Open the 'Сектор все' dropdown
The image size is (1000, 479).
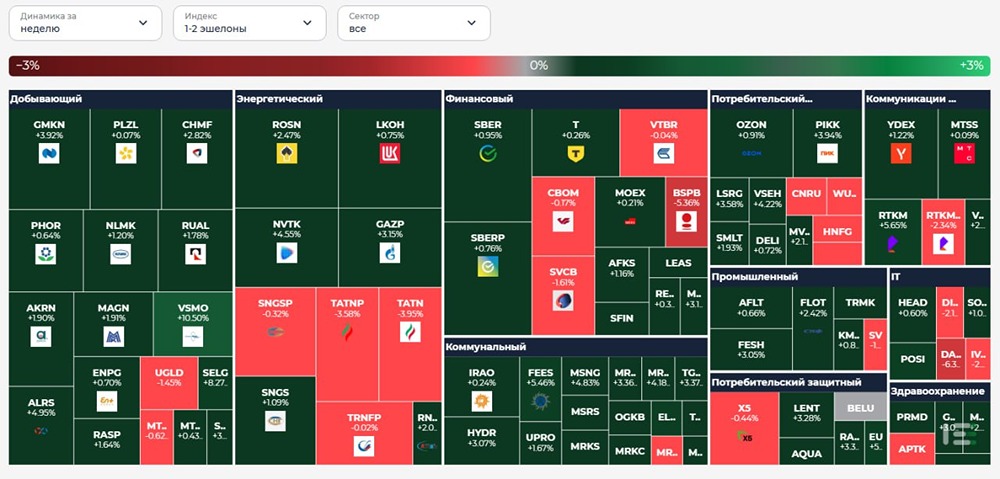[414, 23]
